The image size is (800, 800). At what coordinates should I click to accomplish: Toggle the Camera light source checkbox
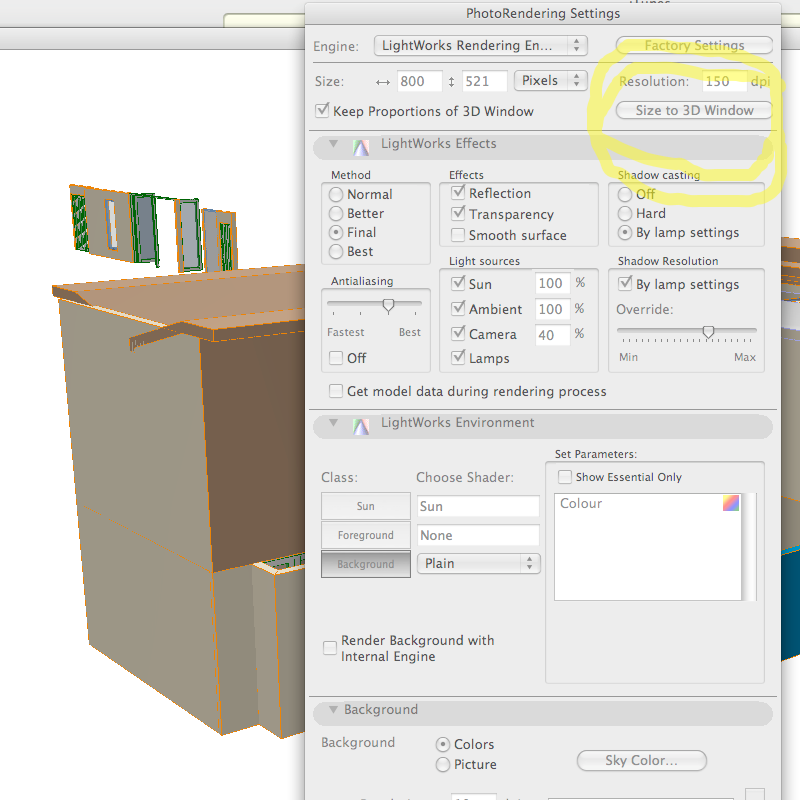click(x=458, y=333)
